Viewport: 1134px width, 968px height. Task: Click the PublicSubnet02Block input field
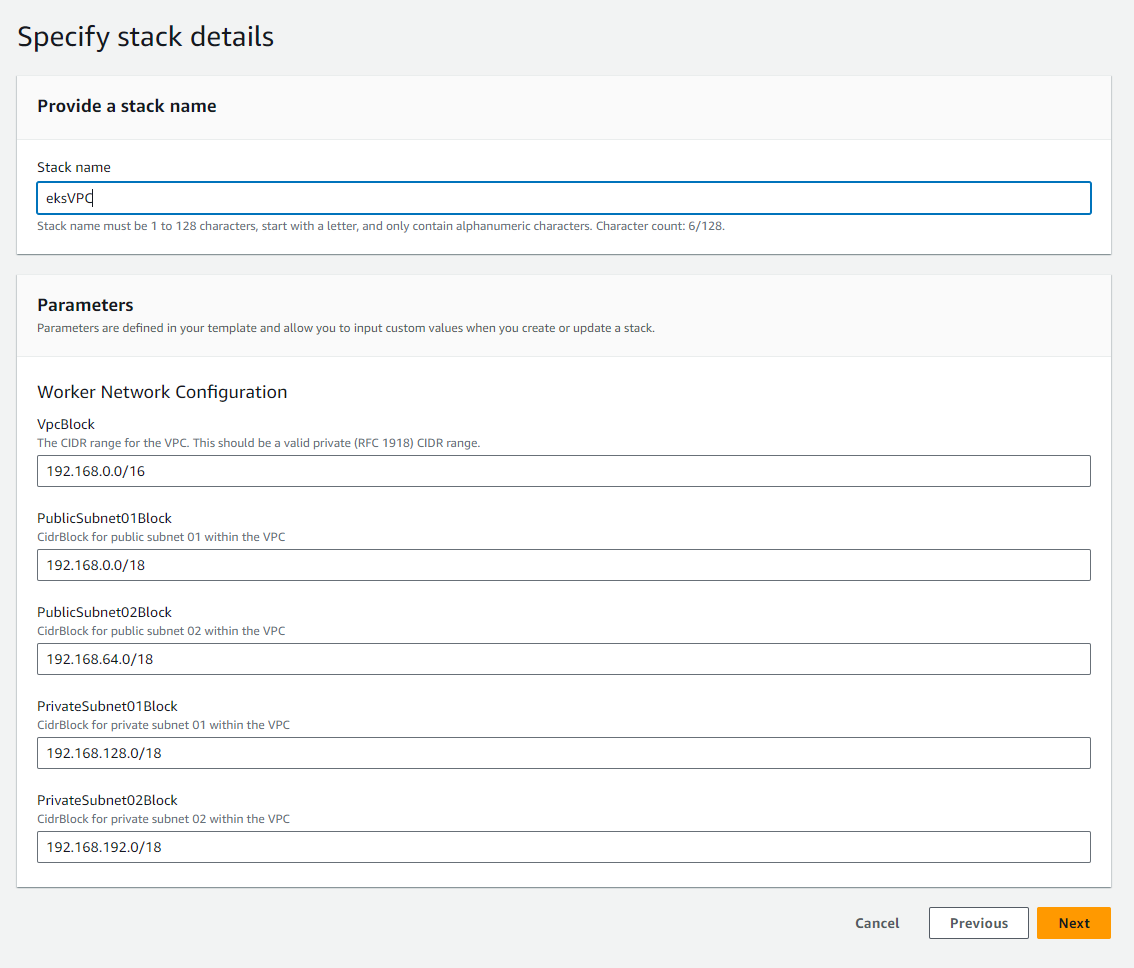click(x=563, y=659)
